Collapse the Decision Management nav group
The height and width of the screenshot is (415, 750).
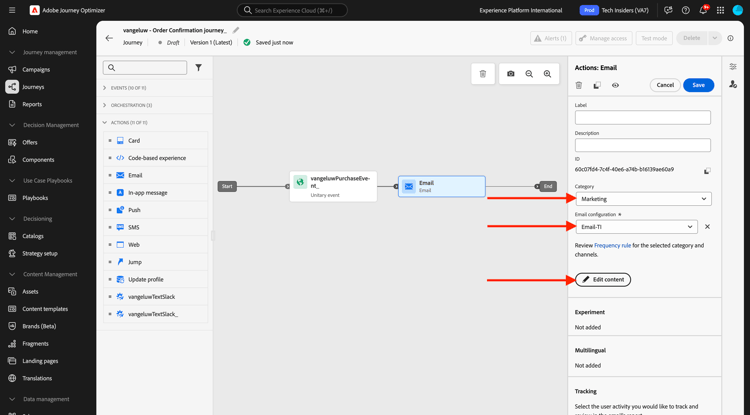(x=12, y=125)
